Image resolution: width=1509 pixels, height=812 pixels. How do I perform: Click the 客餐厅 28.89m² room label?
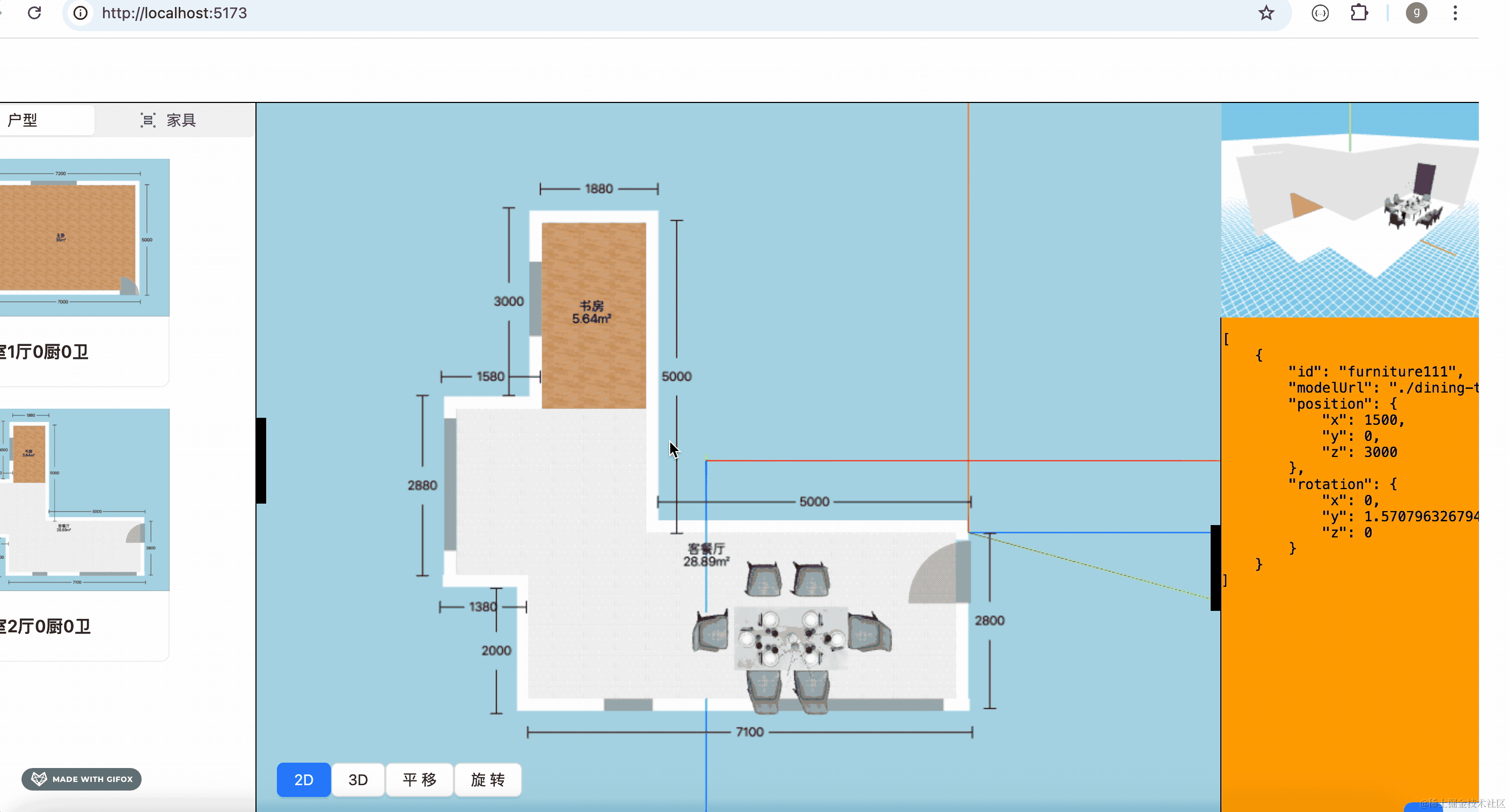tap(706, 555)
